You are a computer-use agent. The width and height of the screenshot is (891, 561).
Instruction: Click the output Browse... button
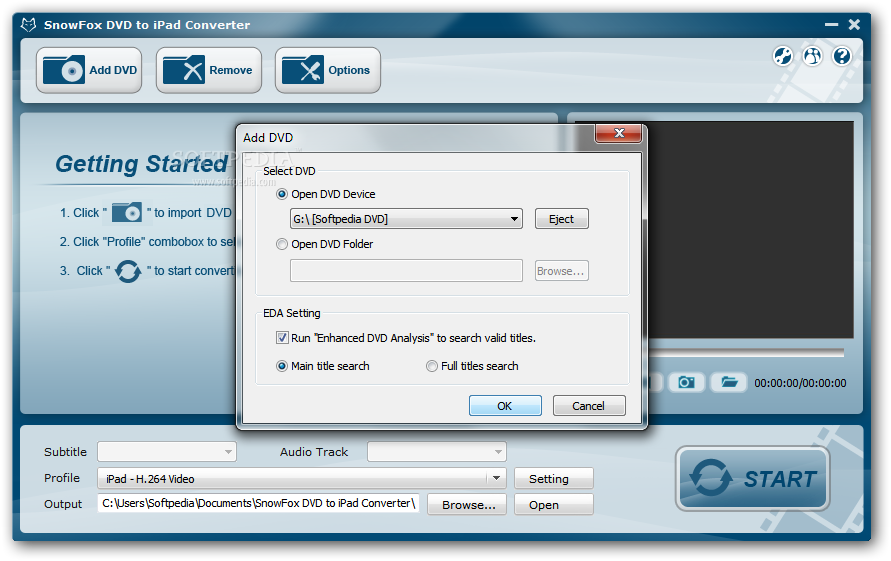(x=467, y=505)
